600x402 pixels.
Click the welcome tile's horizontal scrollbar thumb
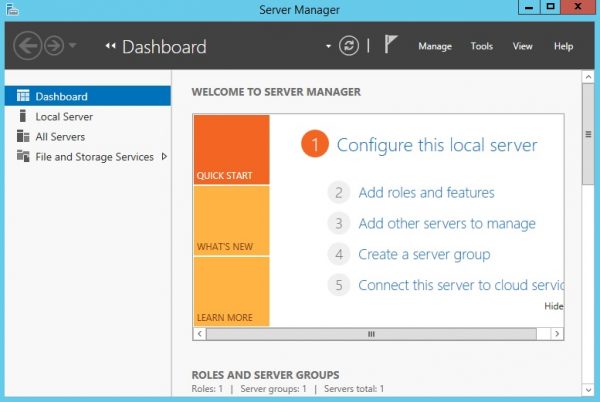coord(371,334)
